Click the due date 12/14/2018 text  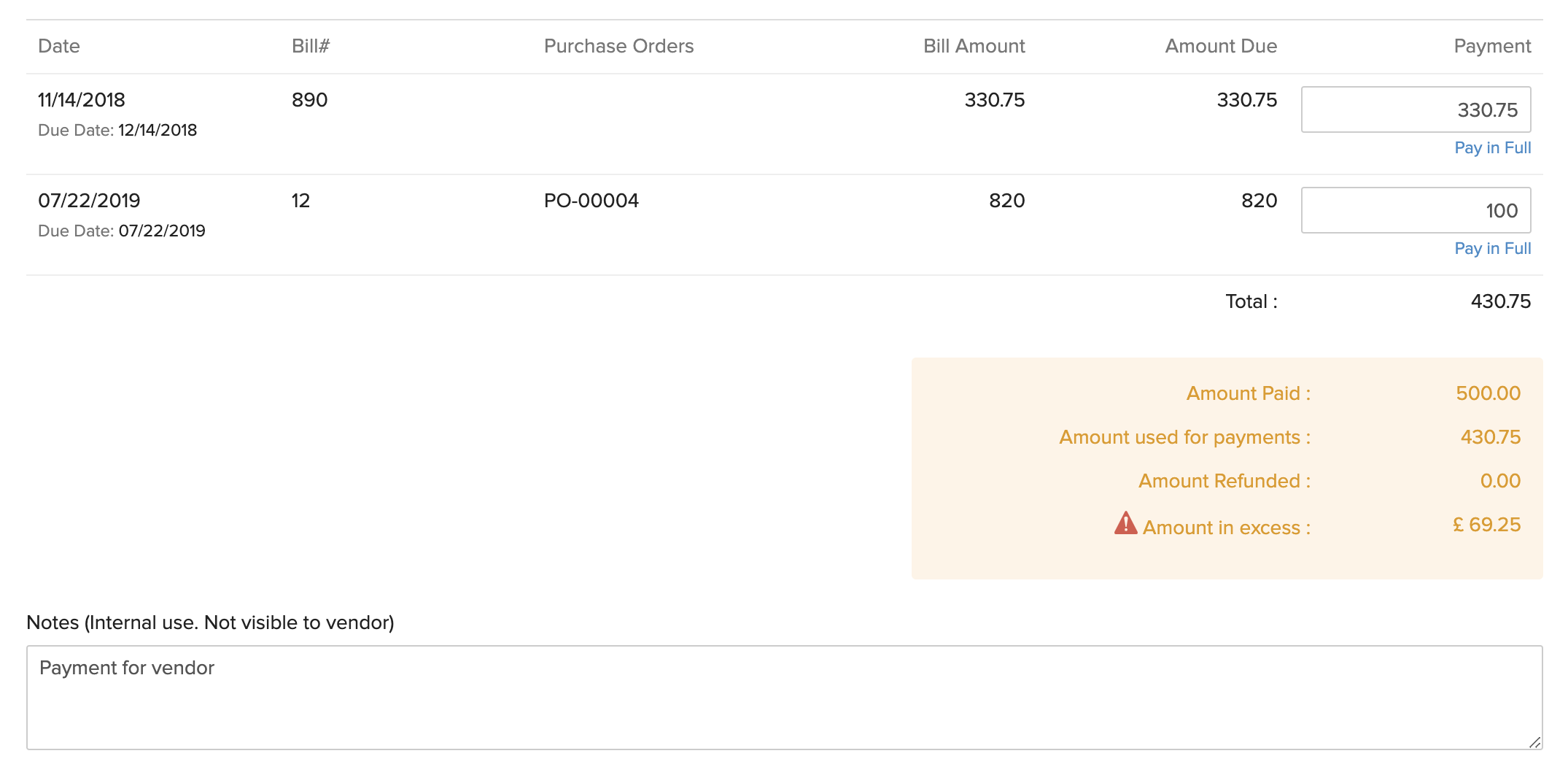(x=158, y=131)
